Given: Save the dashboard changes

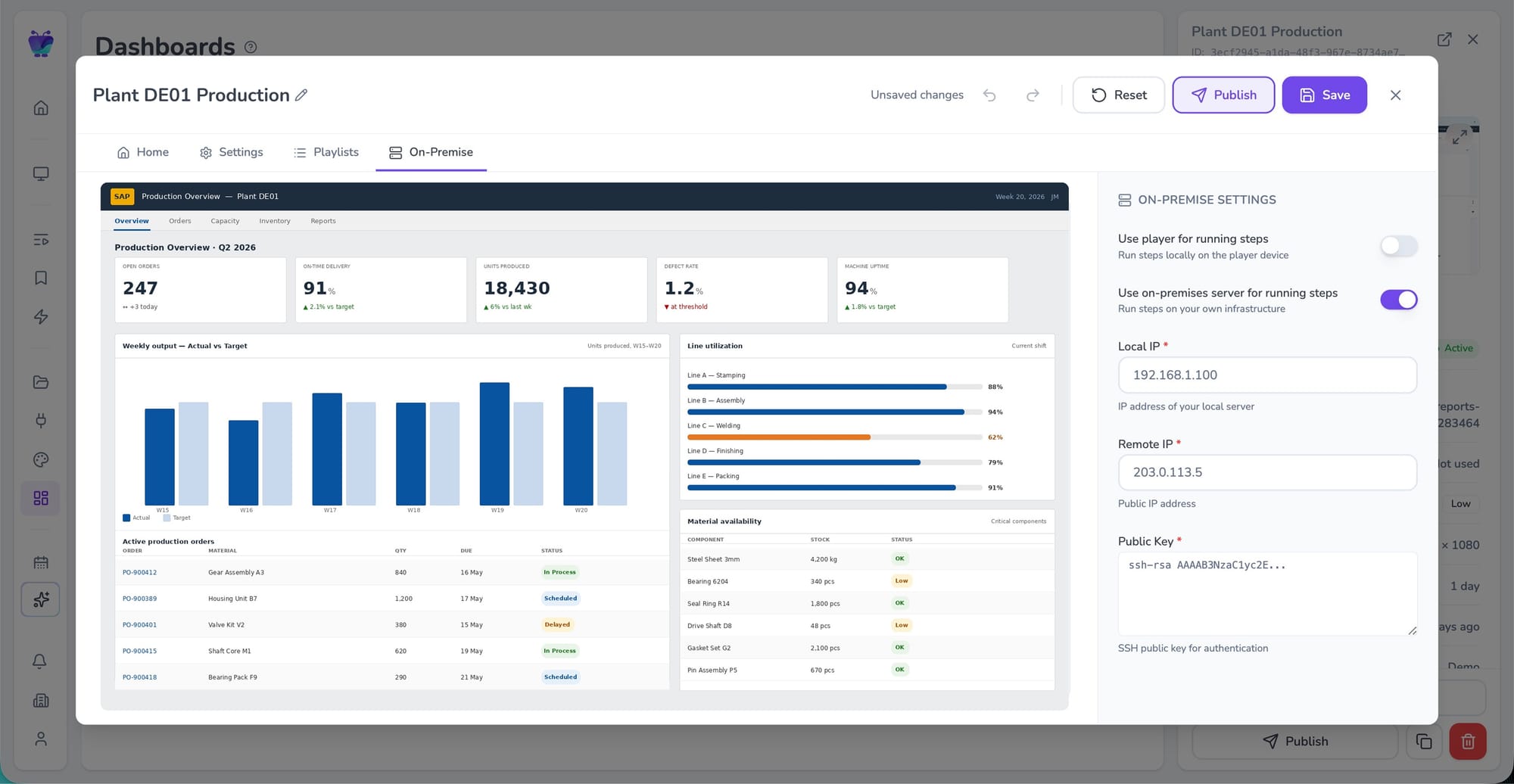Looking at the screenshot, I should 1324,95.
